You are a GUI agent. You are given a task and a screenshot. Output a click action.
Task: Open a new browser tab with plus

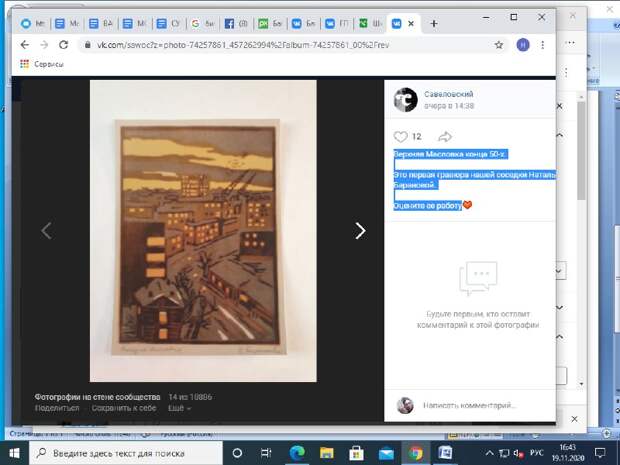pyautogui.click(x=434, y=24)
